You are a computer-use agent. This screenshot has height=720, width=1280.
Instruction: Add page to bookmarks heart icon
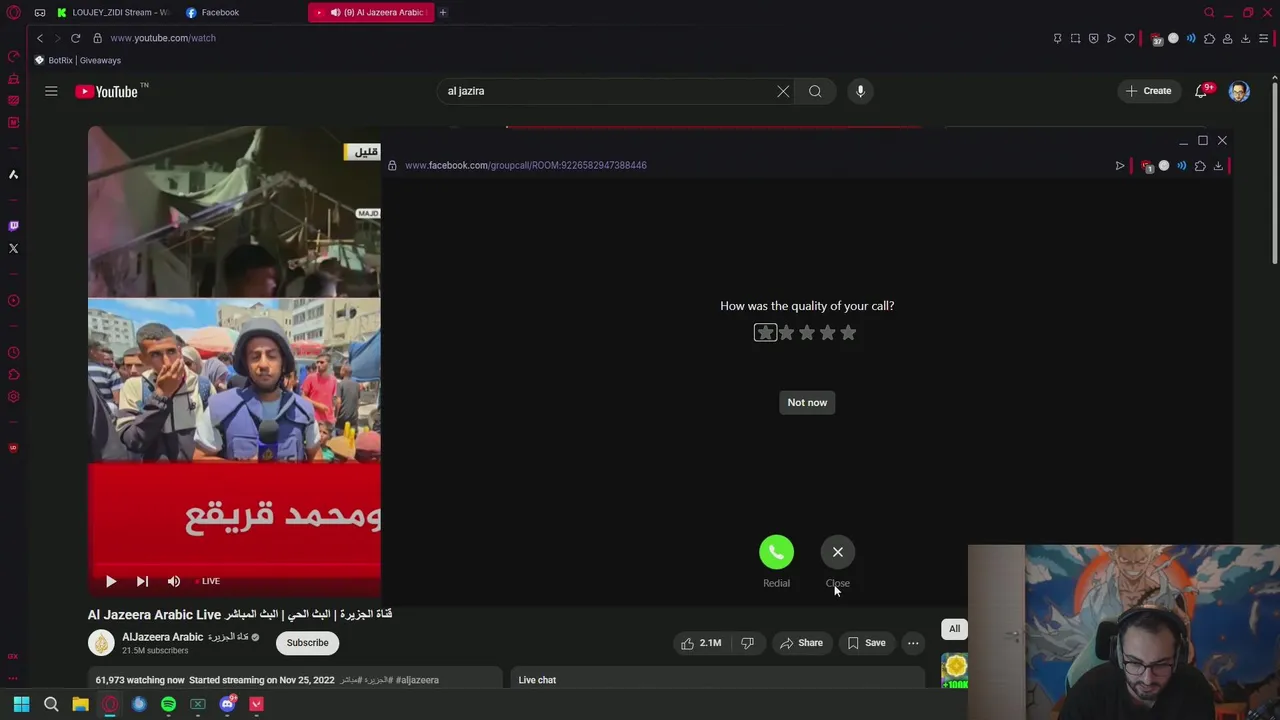(x=1129, y=38)
